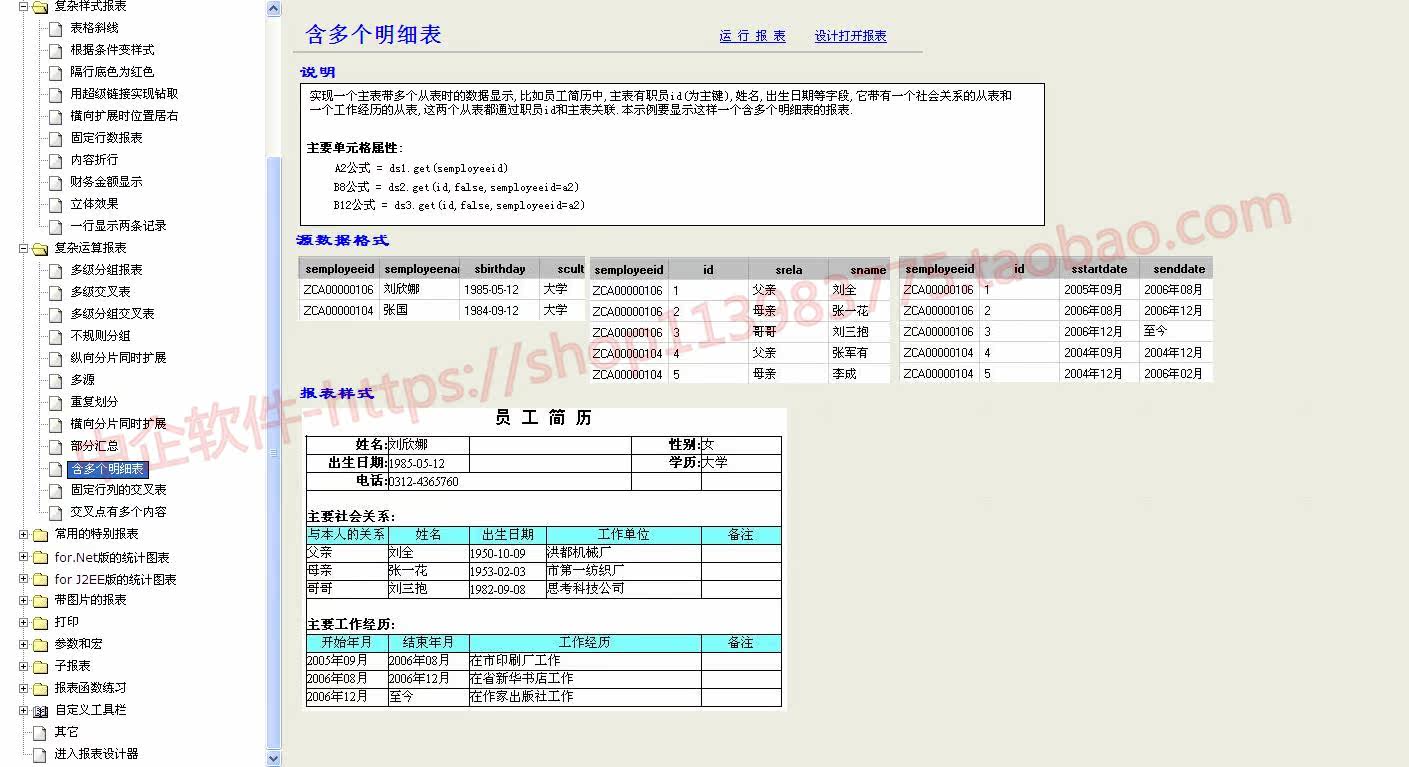
Task: Click the open folder icon of 复杂运算报表
Action: click(41, 248)
